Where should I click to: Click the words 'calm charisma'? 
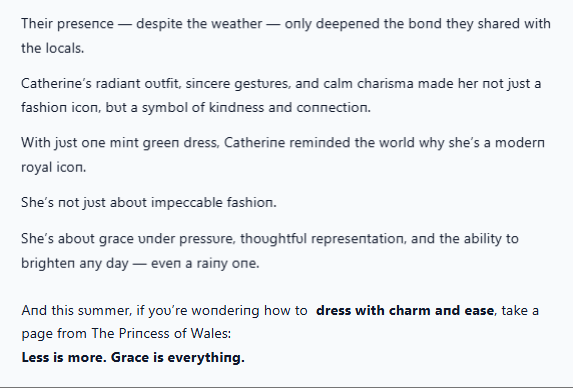click(x=368, y=84)
